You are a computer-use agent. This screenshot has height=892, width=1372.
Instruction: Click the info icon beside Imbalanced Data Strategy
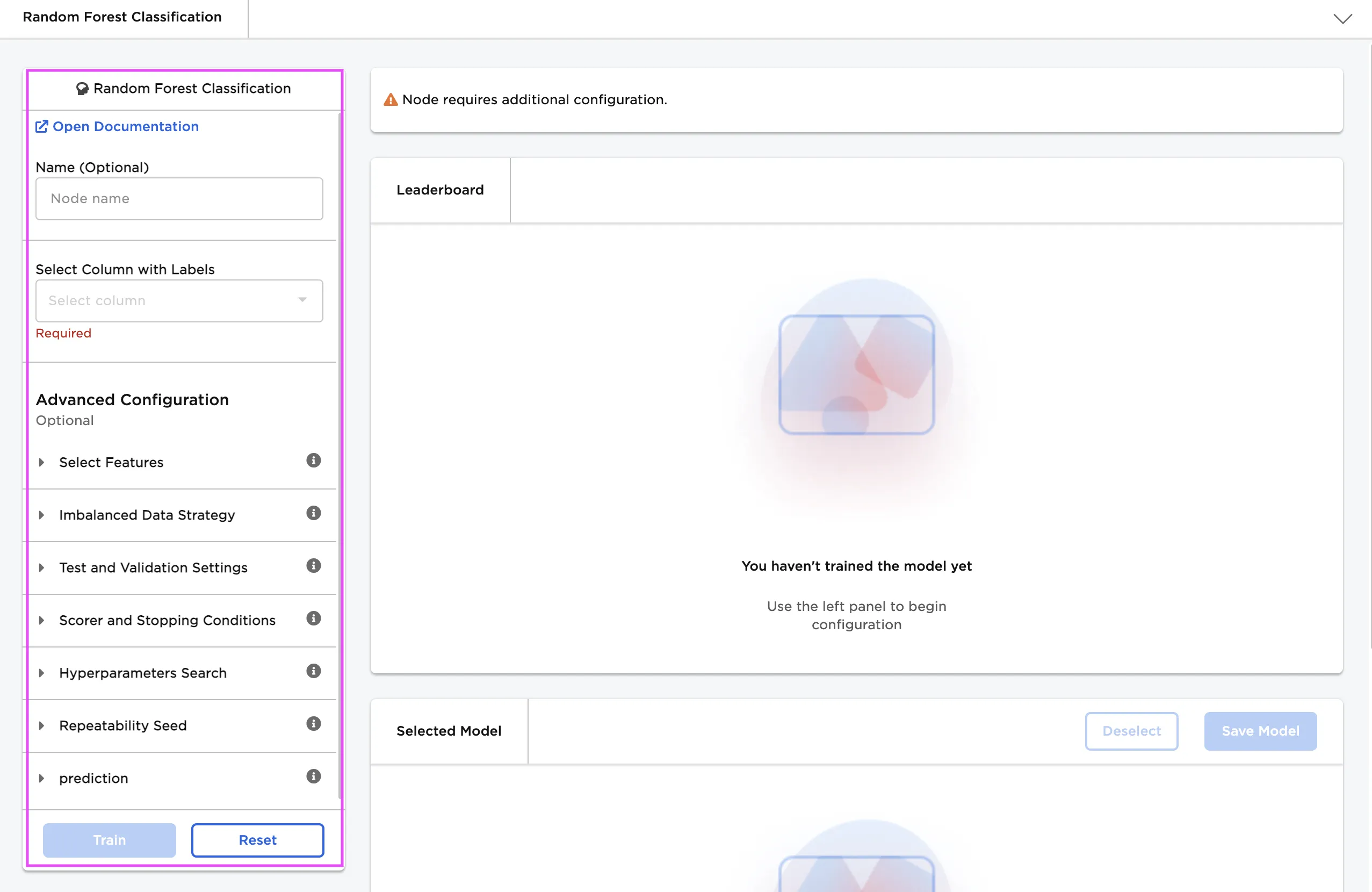pos(313,513)
